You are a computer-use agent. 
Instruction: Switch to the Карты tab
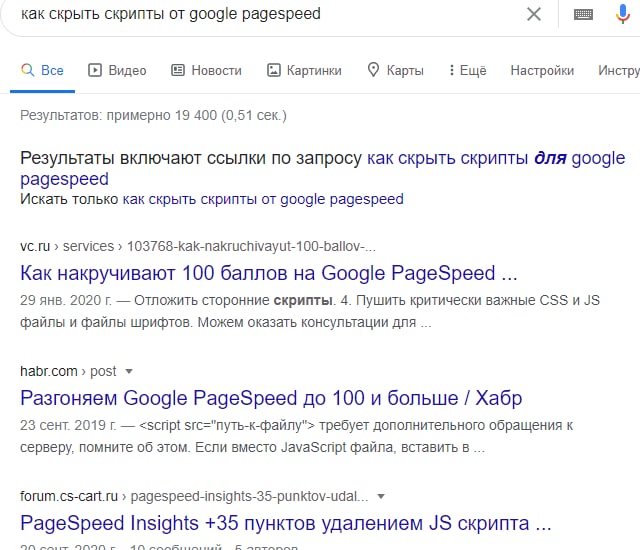coord(396,70)
